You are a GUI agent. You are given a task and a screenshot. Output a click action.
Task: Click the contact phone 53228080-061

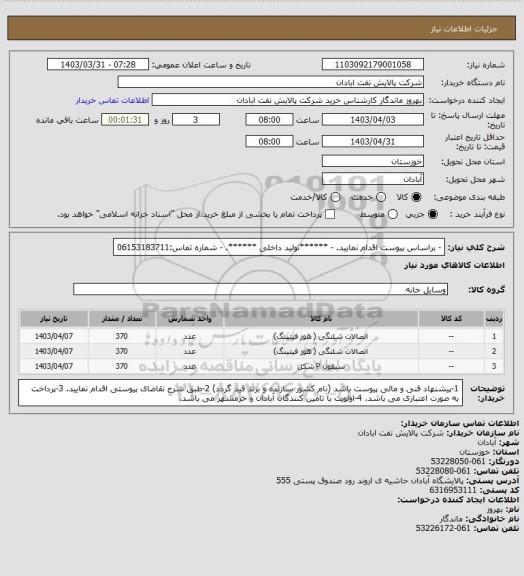point(443,471)
